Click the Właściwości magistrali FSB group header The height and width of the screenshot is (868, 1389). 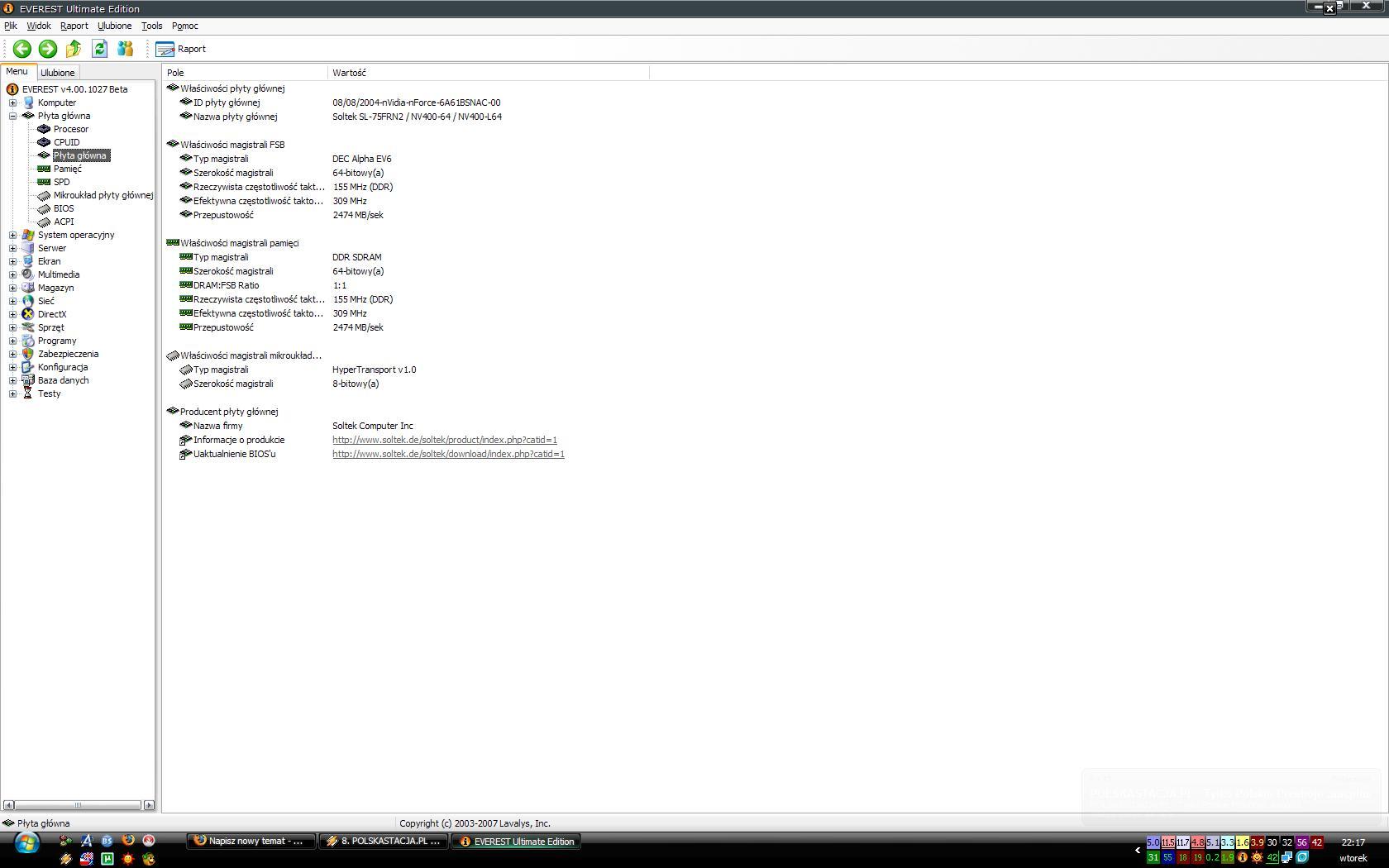pos(232,145)
